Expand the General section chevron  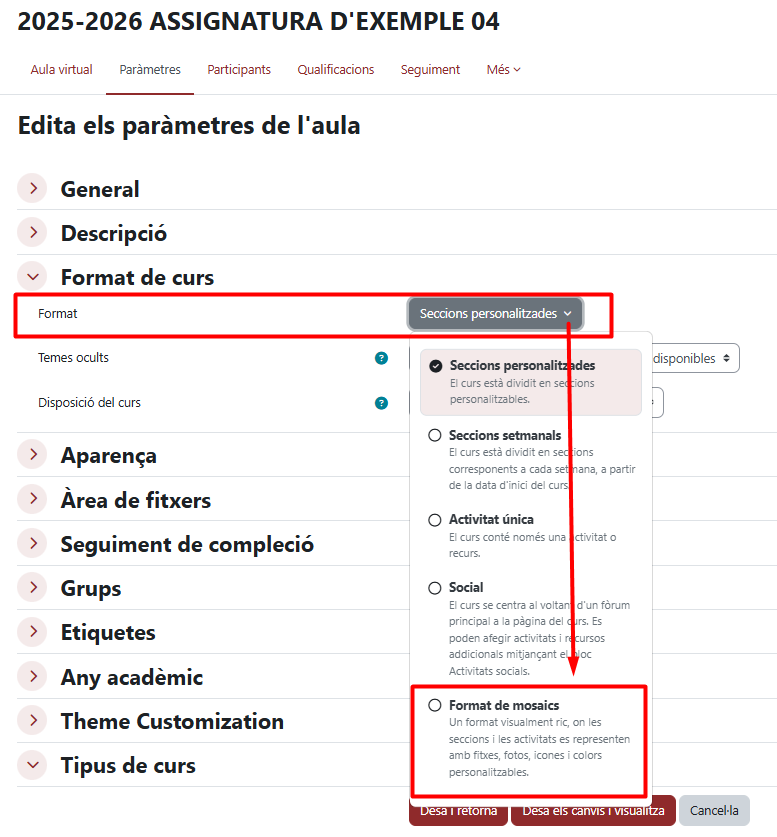tap(33, 189)
